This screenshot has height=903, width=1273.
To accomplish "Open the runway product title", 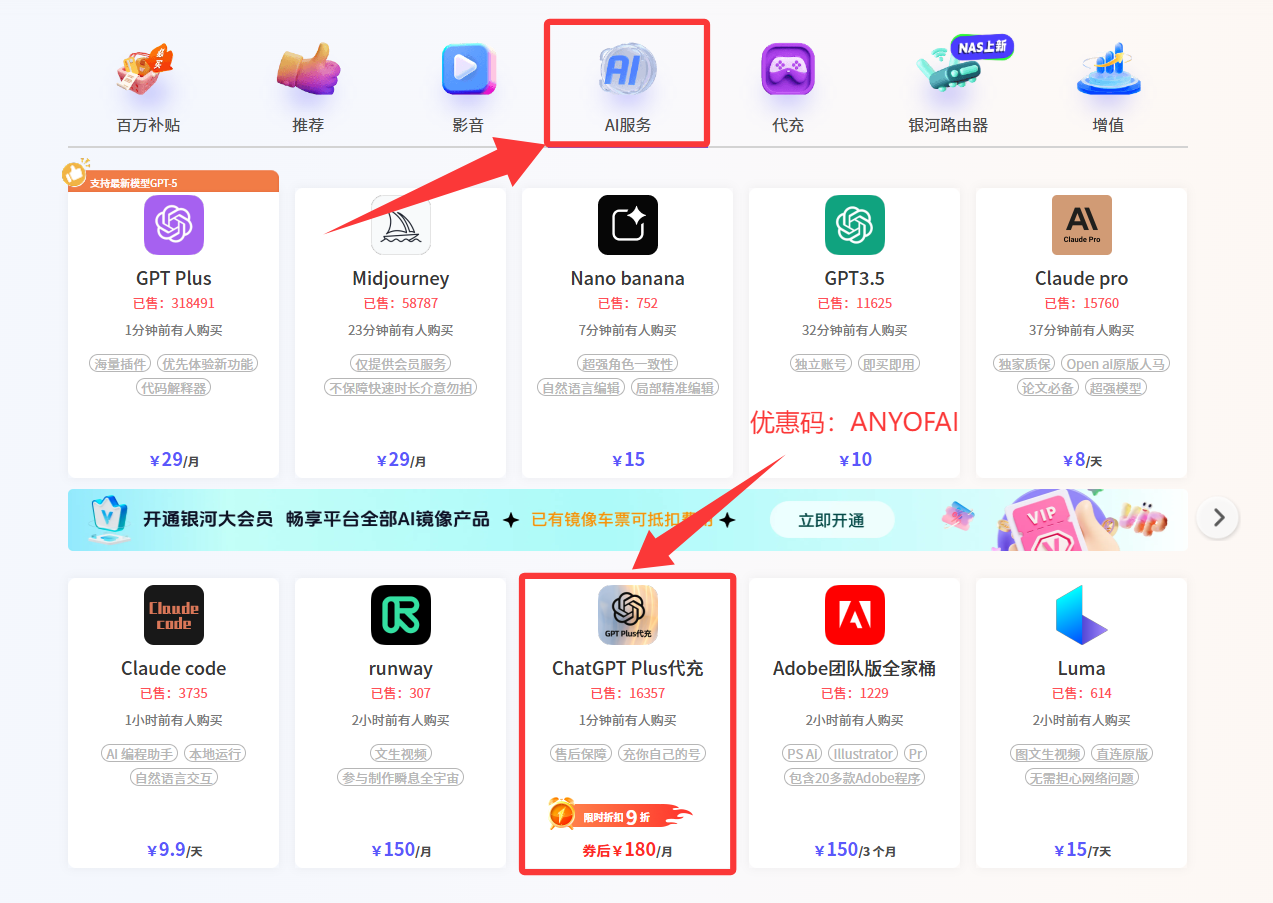I will (401, 668).
